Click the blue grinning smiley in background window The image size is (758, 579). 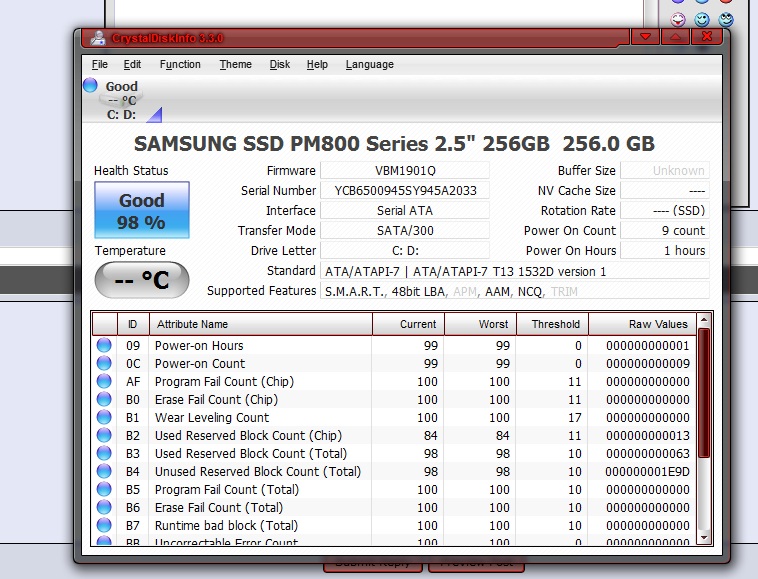pyautogui.click(x=702, y=19)
